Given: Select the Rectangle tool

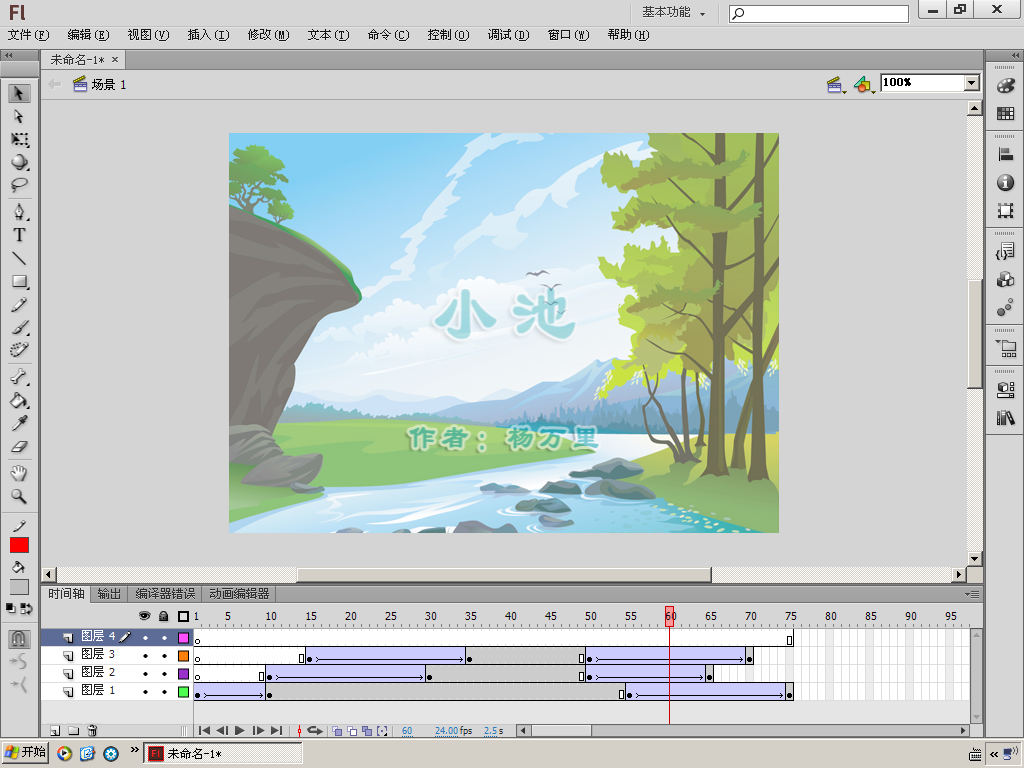Looking at the screenshot, I should (19, 282).
